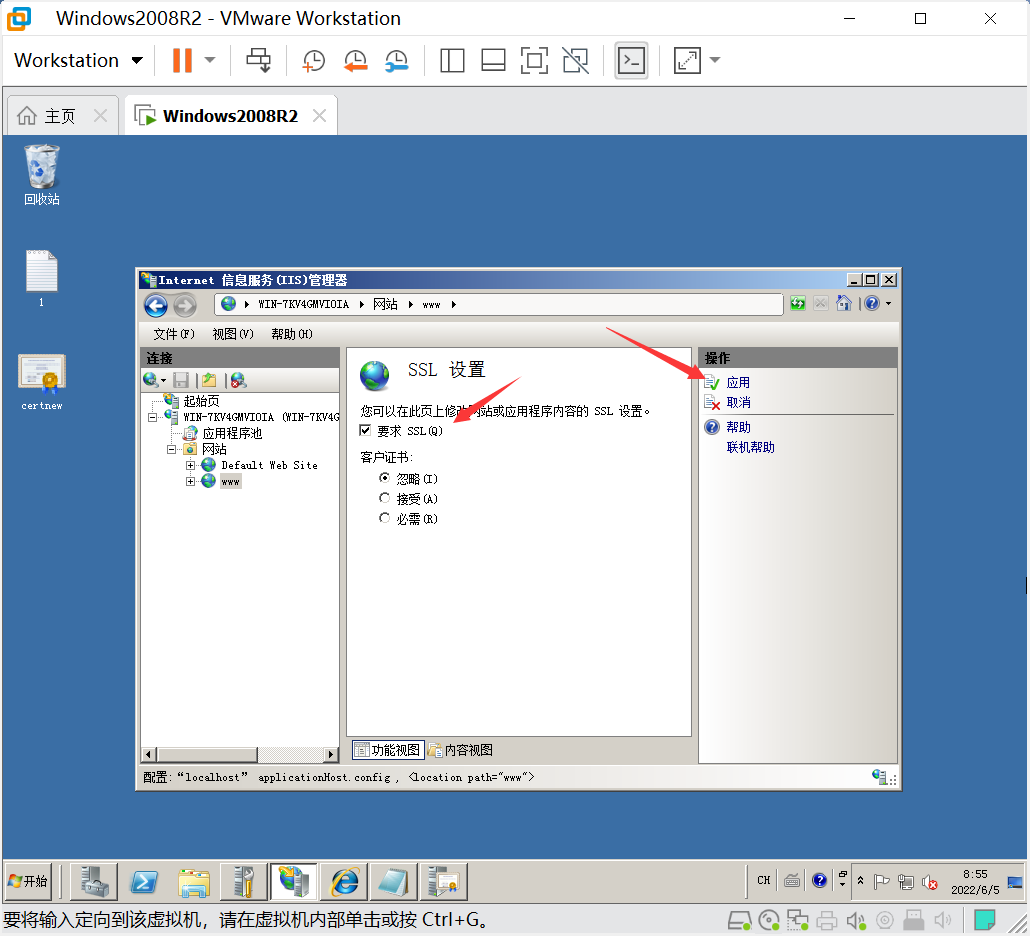The image size is (1030, 936).
Task: Switch to Unity mode
Action: click(x=575, y=60)
